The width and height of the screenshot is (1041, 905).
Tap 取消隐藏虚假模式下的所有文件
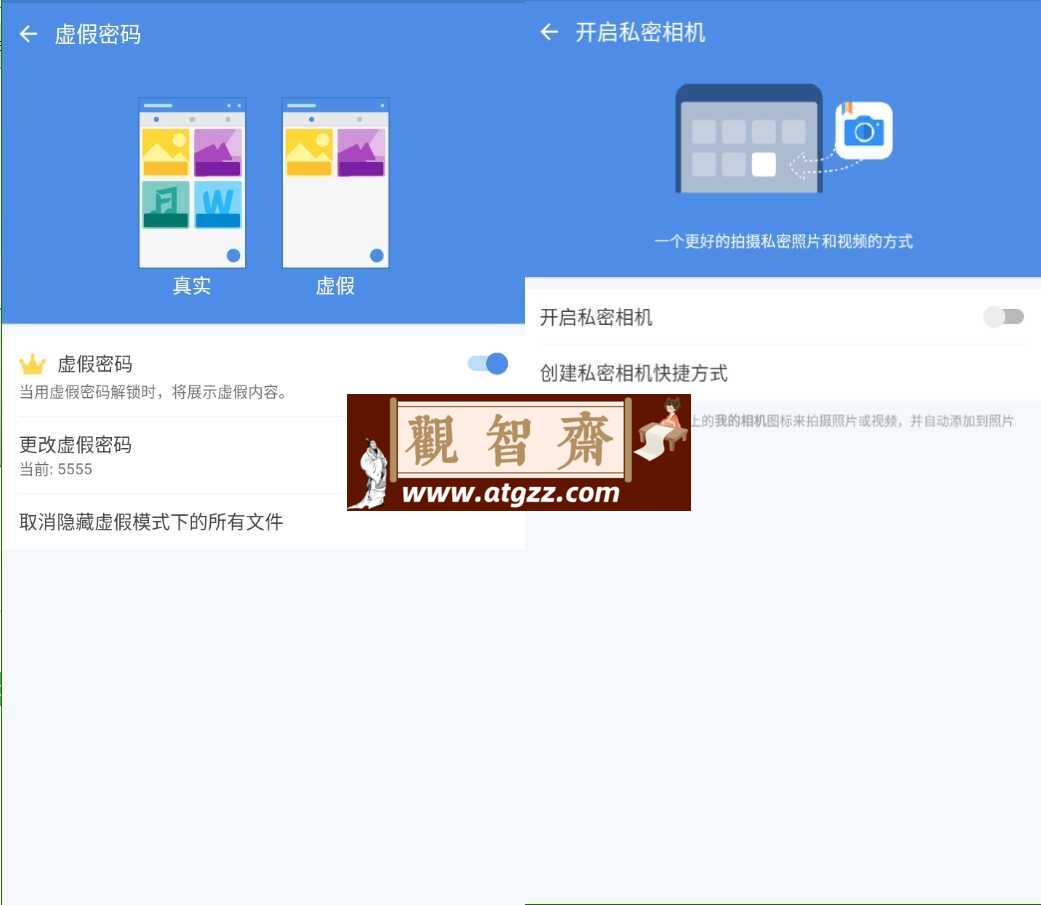tap(263, 522)
